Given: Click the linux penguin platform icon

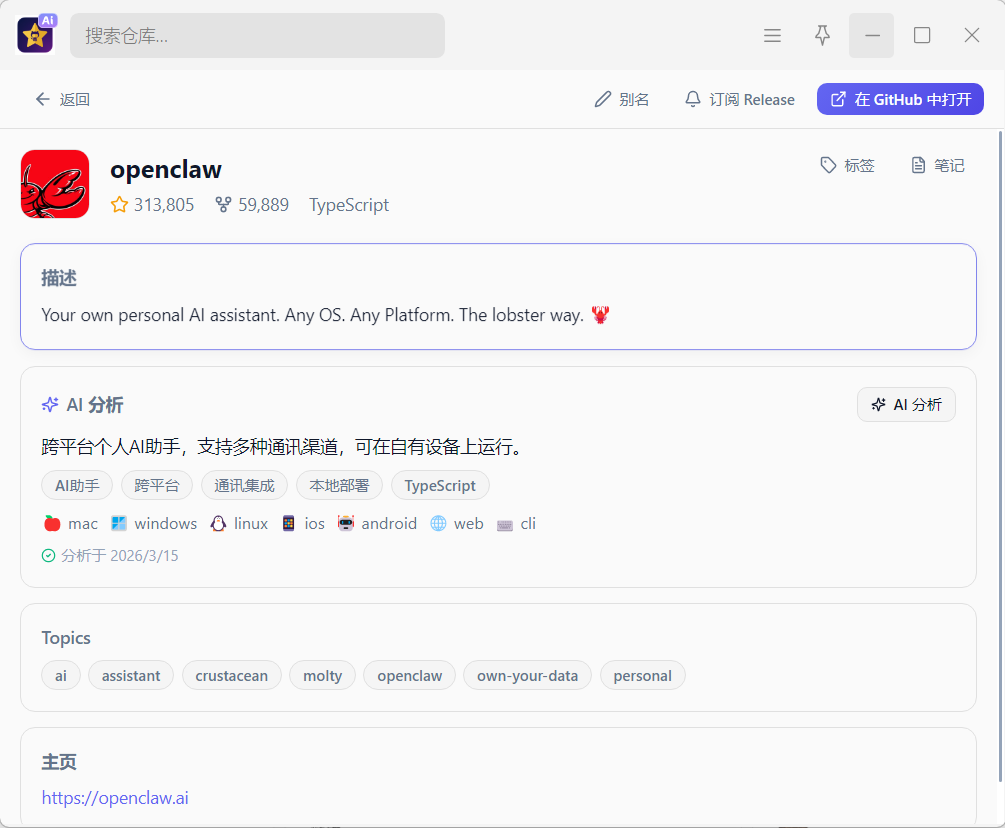Looking at the screenshot, I should (x=218, y=524).
